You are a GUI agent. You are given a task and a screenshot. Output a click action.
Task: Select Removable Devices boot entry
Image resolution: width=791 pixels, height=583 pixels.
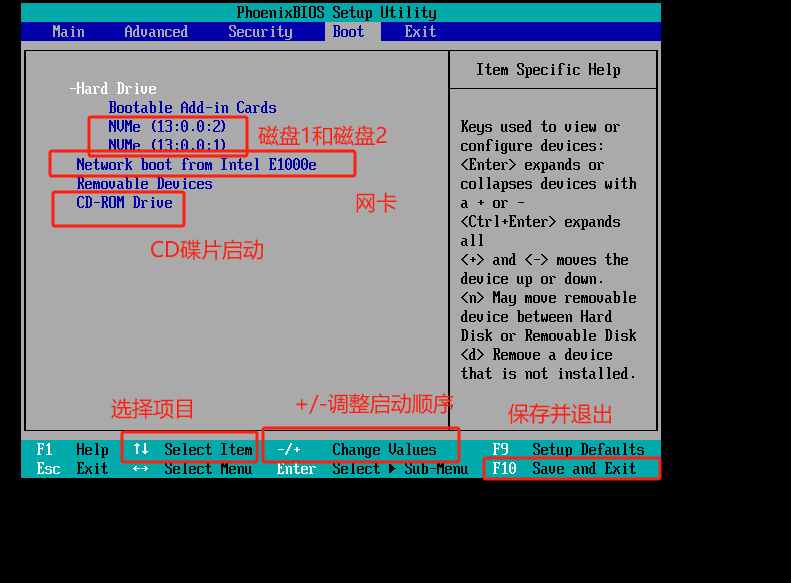[x=144, y=184]
